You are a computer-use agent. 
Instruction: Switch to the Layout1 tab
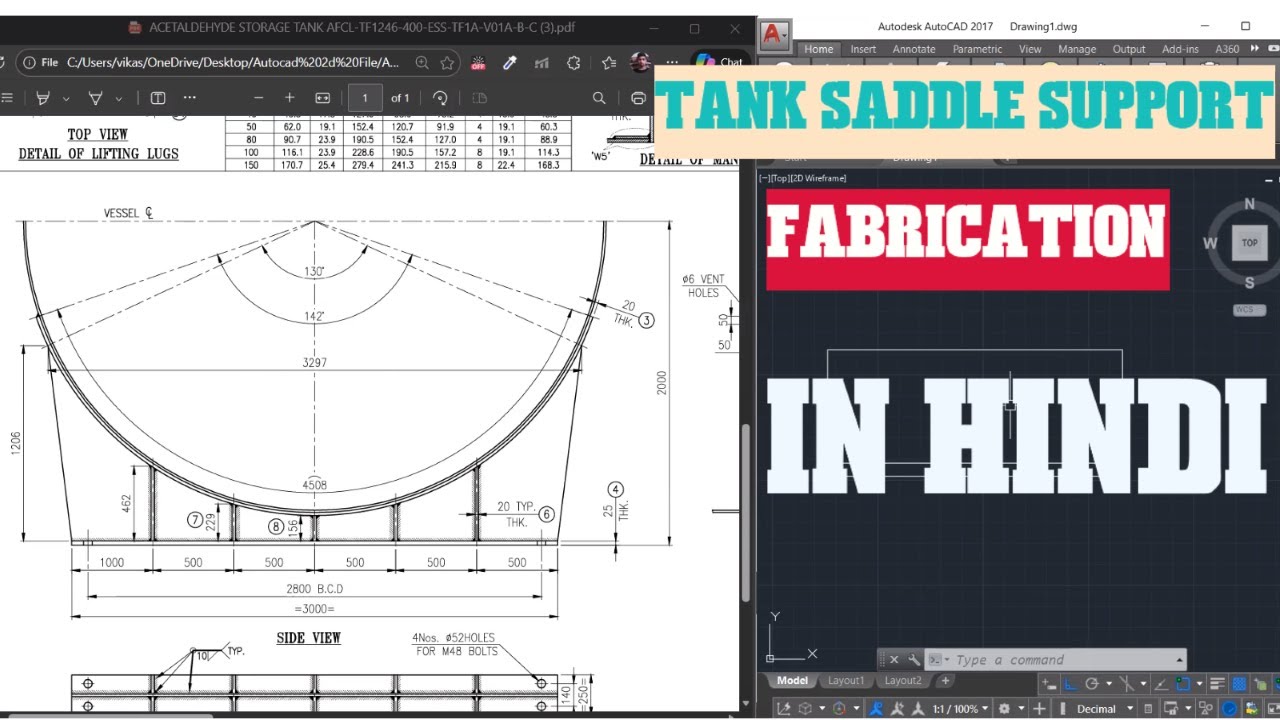846,681
